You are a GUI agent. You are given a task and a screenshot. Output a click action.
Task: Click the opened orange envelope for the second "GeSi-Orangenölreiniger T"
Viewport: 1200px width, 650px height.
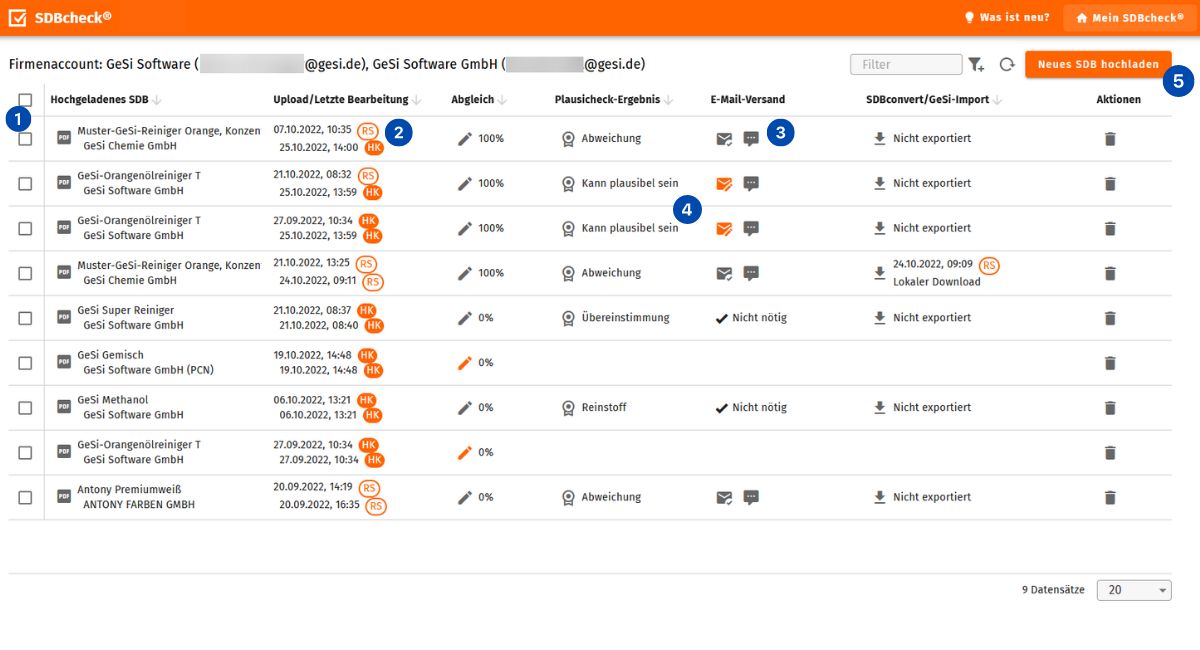[723, 227]
